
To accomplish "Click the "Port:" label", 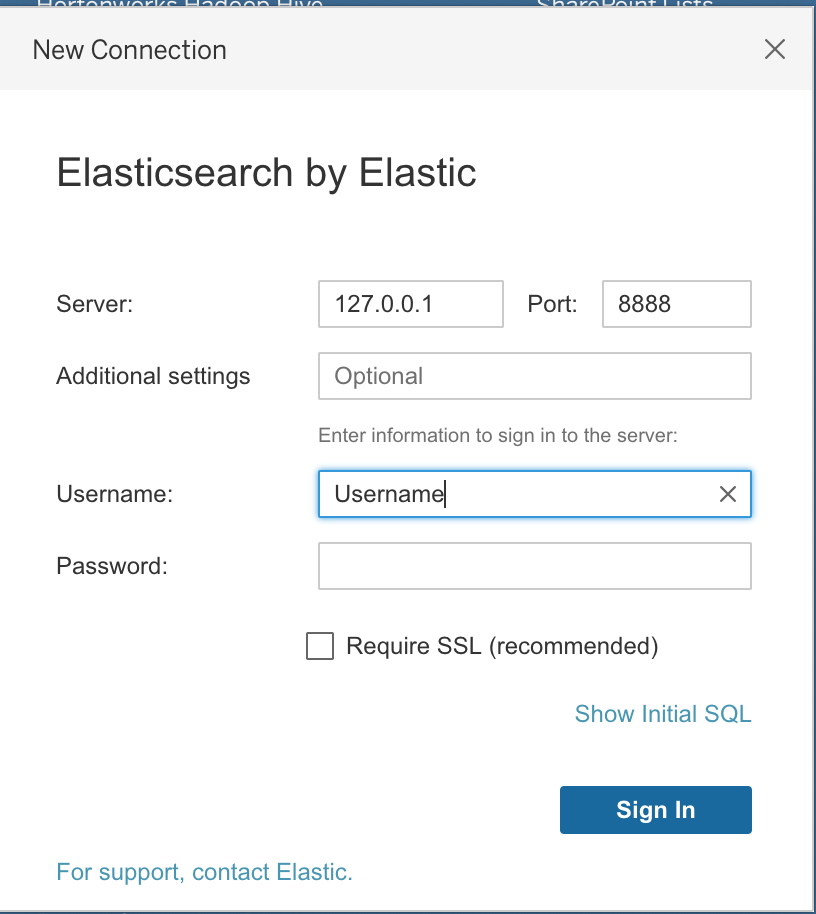I will (552, 304).
